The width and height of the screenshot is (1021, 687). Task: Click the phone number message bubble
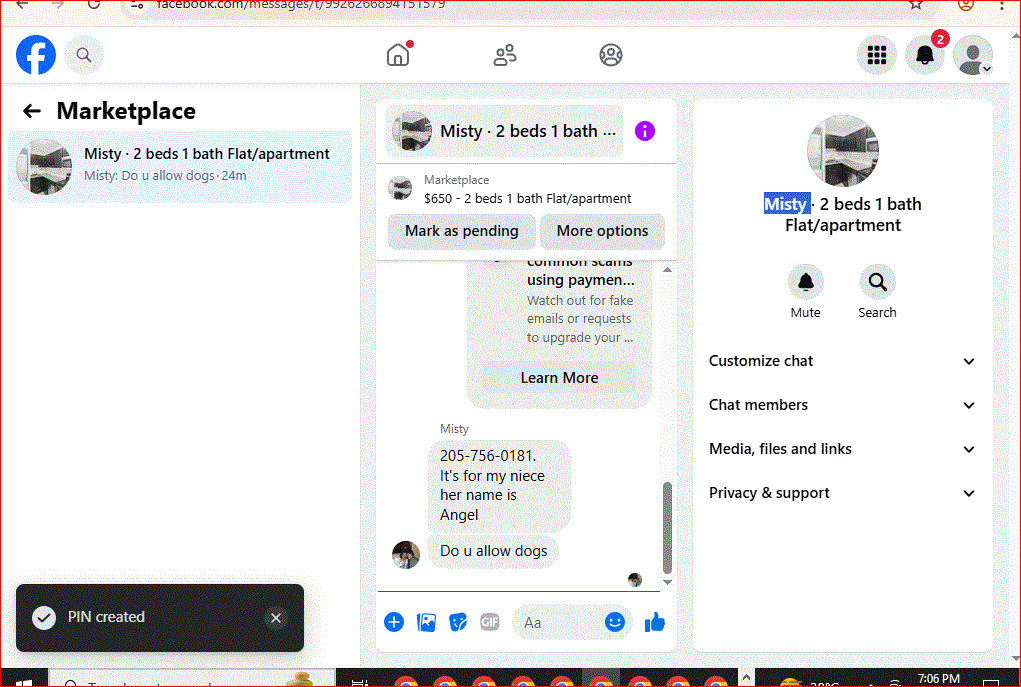[x=499, y=485]
